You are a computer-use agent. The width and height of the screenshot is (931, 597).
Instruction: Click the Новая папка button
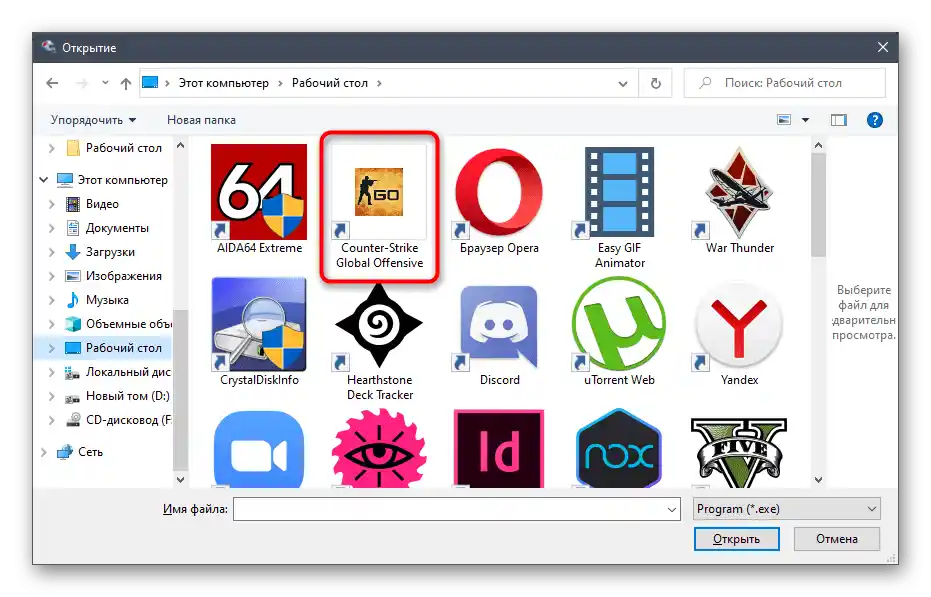point(201,120)
